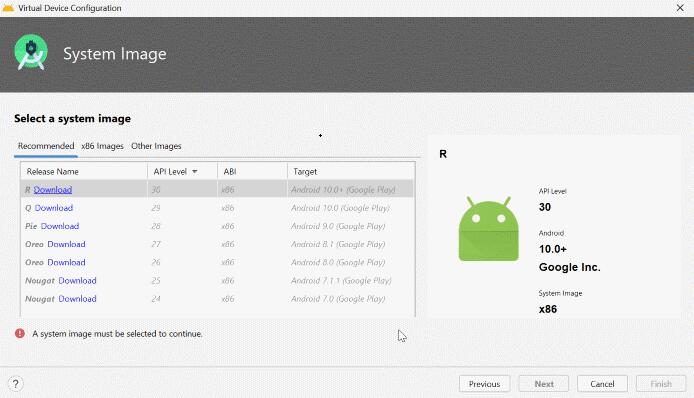Download the Pie system image

pyautogui.click(x=60, y=226)
